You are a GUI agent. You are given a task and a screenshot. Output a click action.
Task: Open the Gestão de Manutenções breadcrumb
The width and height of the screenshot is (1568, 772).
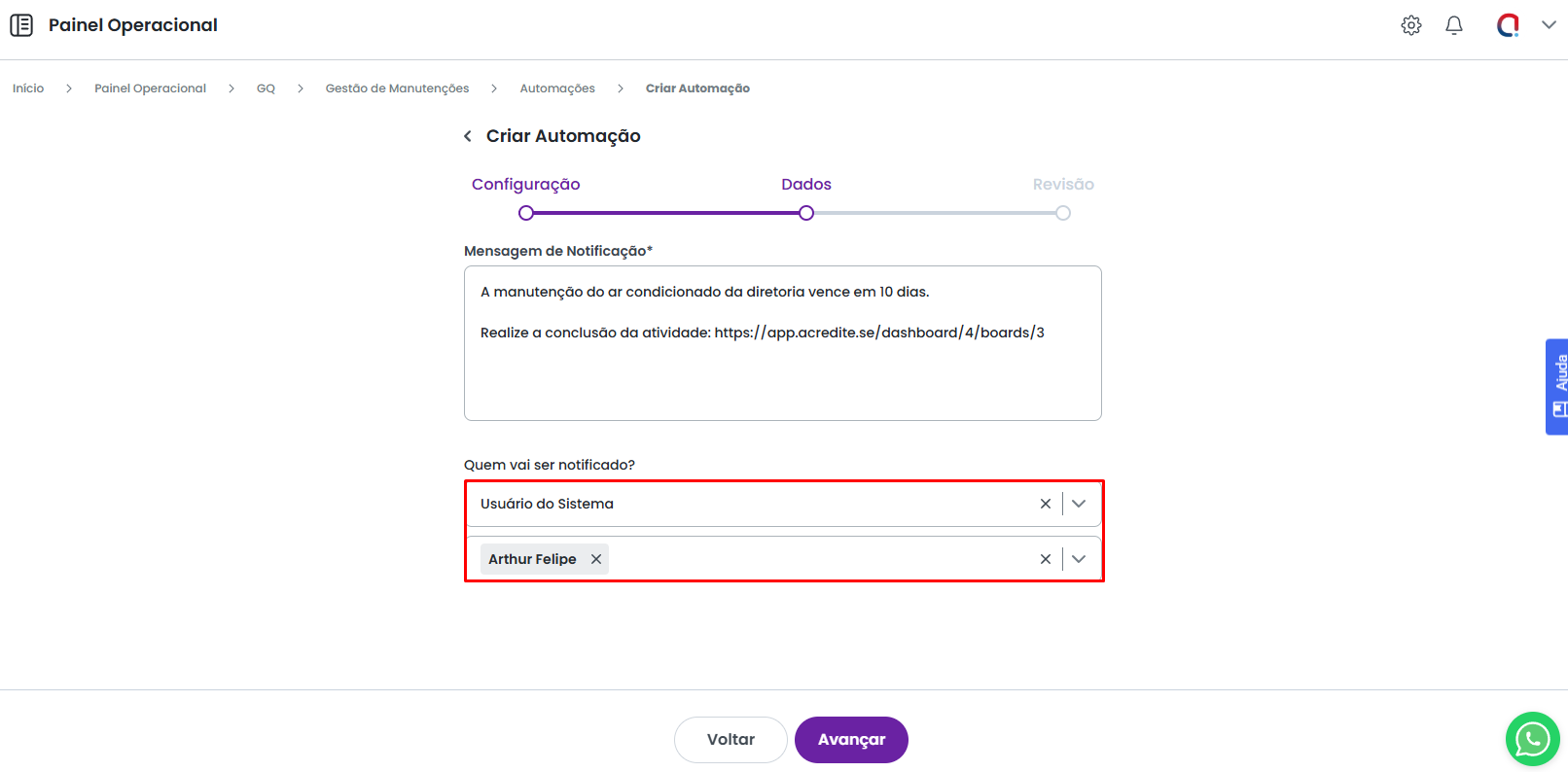coord(397,88)
